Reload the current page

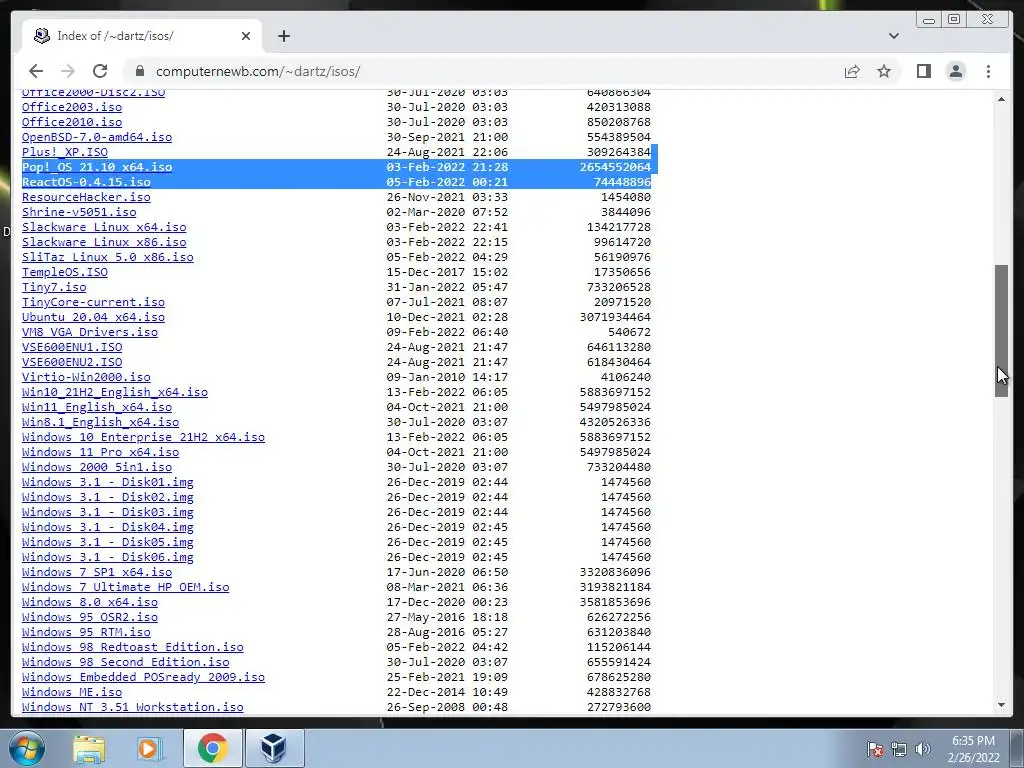[100, 71]
